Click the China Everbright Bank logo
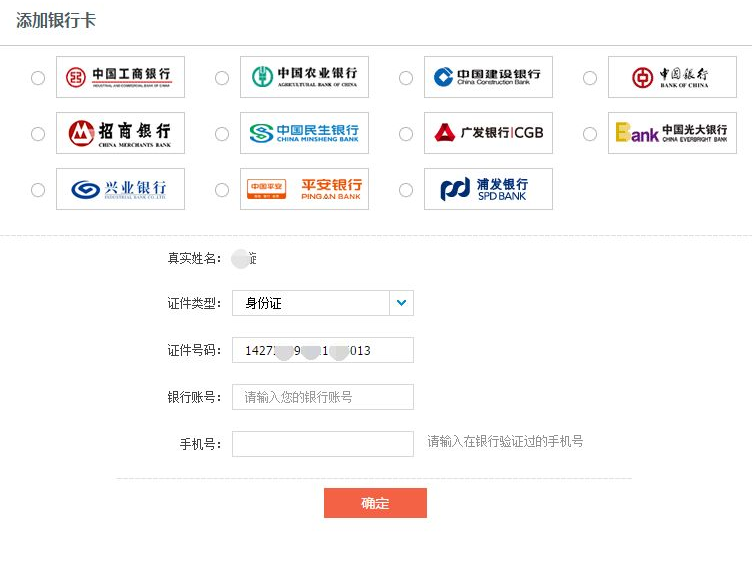The height and width of the screenshot is (569, 752). (x=672, y=133)
